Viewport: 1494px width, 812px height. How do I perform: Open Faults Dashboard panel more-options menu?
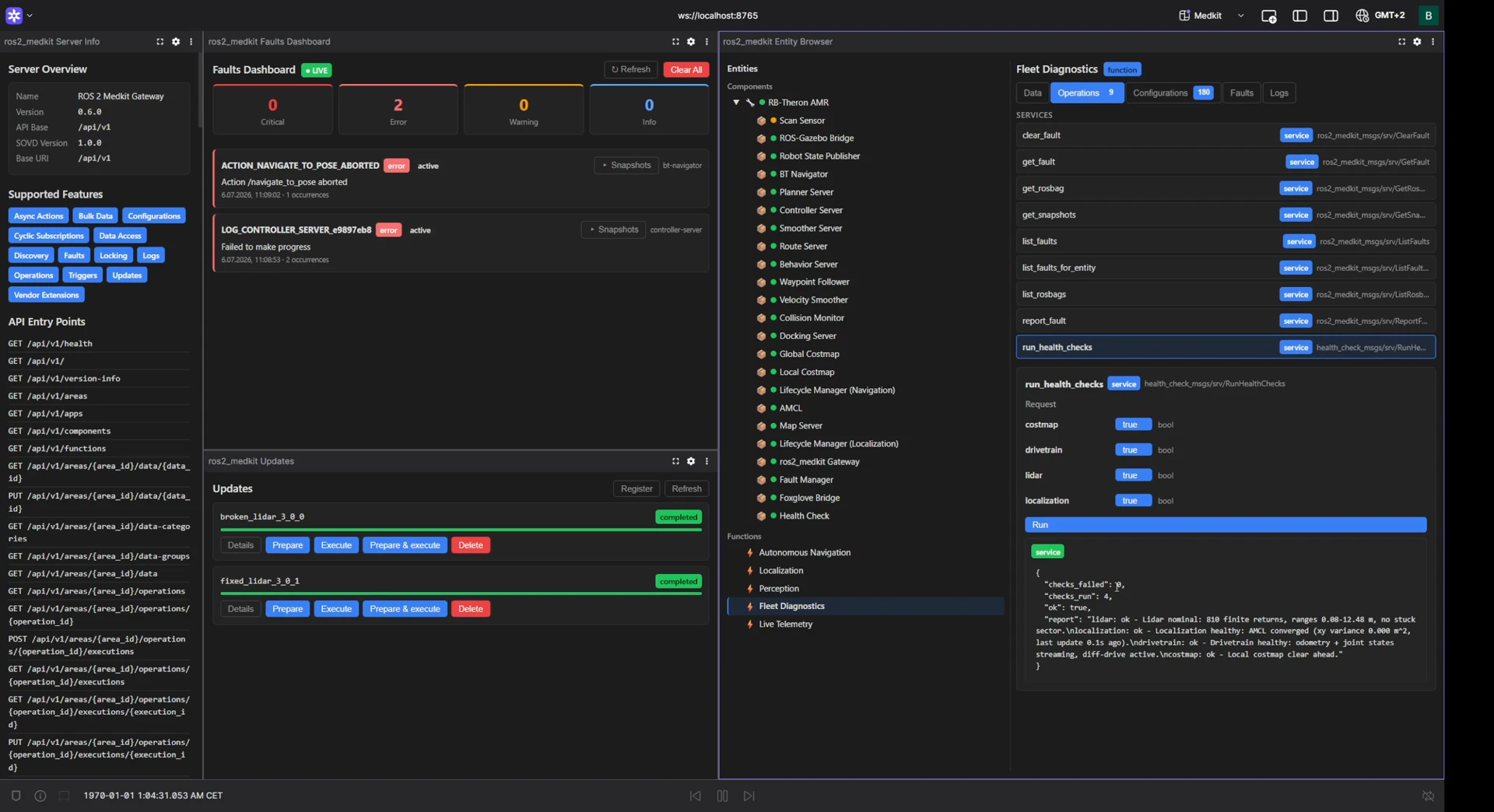[x=707, y=41]
